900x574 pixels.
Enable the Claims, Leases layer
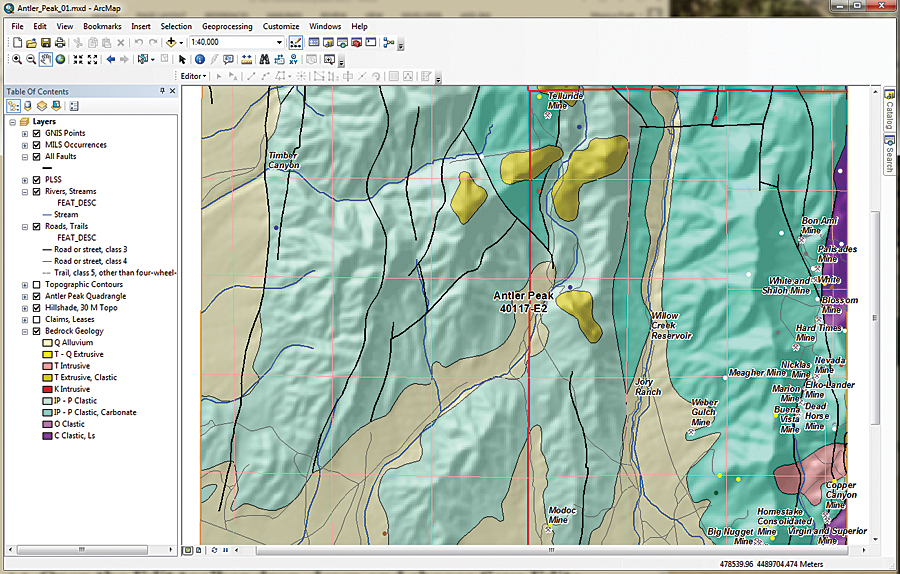[37, 320]
